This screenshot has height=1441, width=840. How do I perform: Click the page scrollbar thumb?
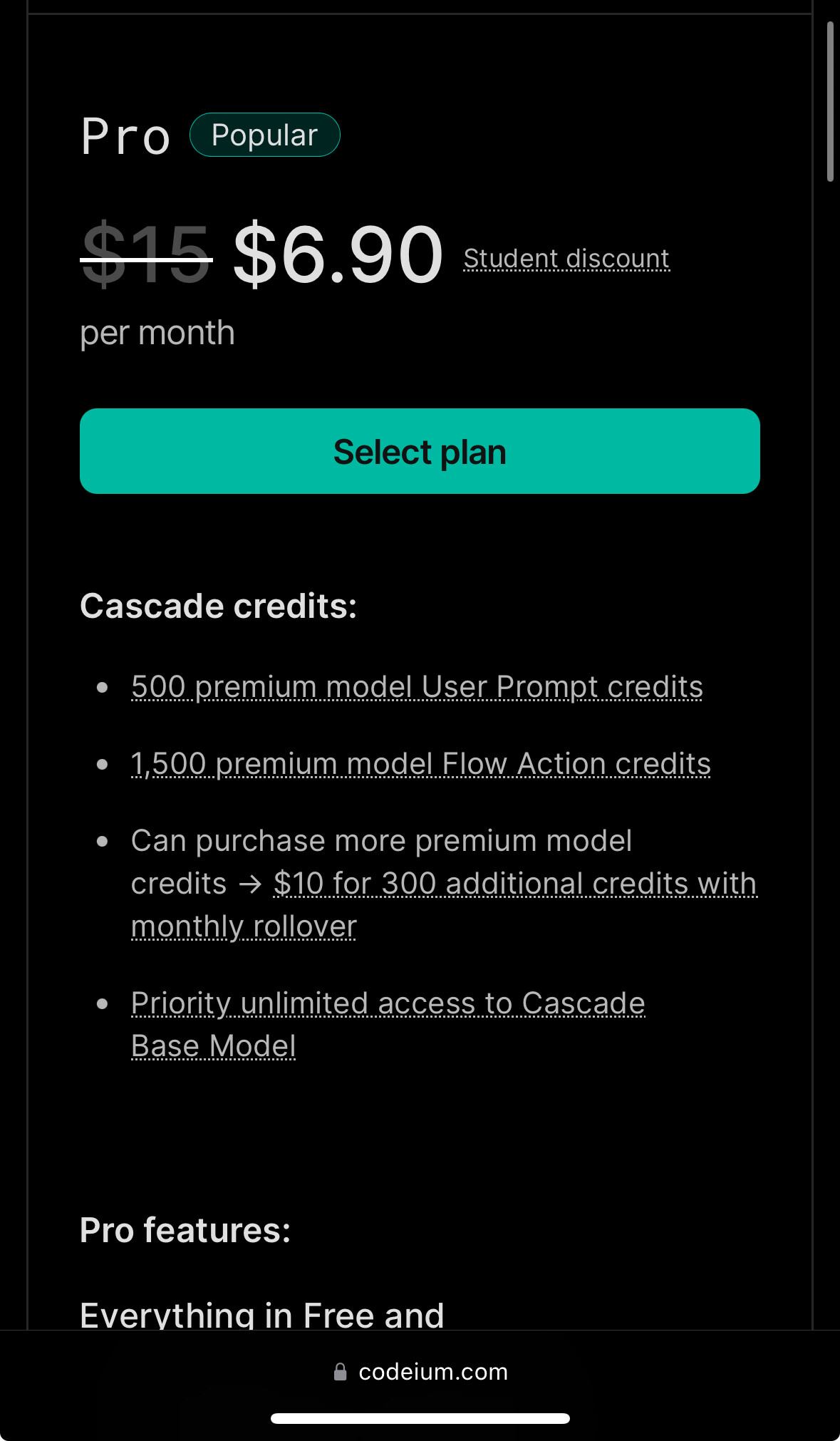click(830, 101)
